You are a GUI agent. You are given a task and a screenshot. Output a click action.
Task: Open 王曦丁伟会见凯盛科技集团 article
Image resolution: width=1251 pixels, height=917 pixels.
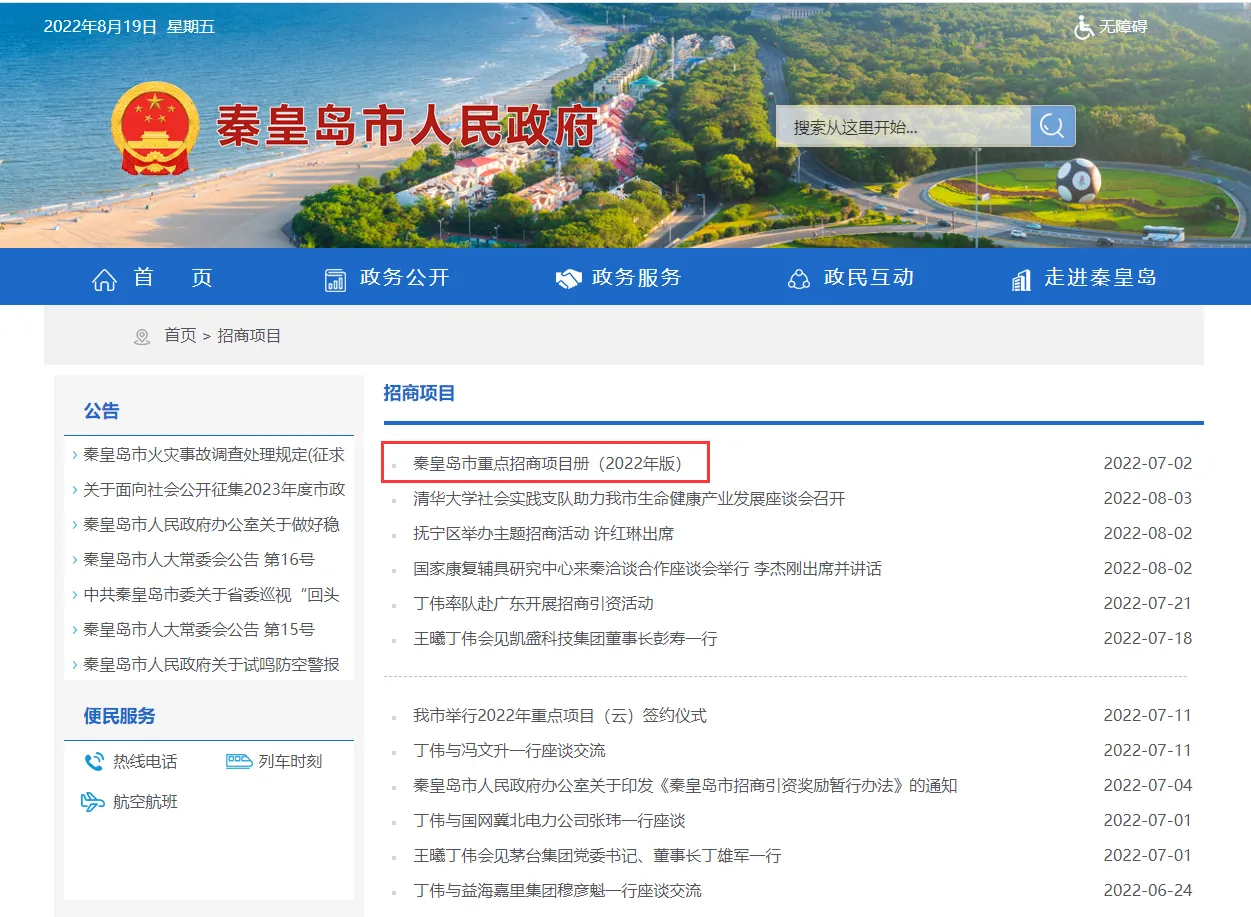pyautogui.click(x=565, y=638)
